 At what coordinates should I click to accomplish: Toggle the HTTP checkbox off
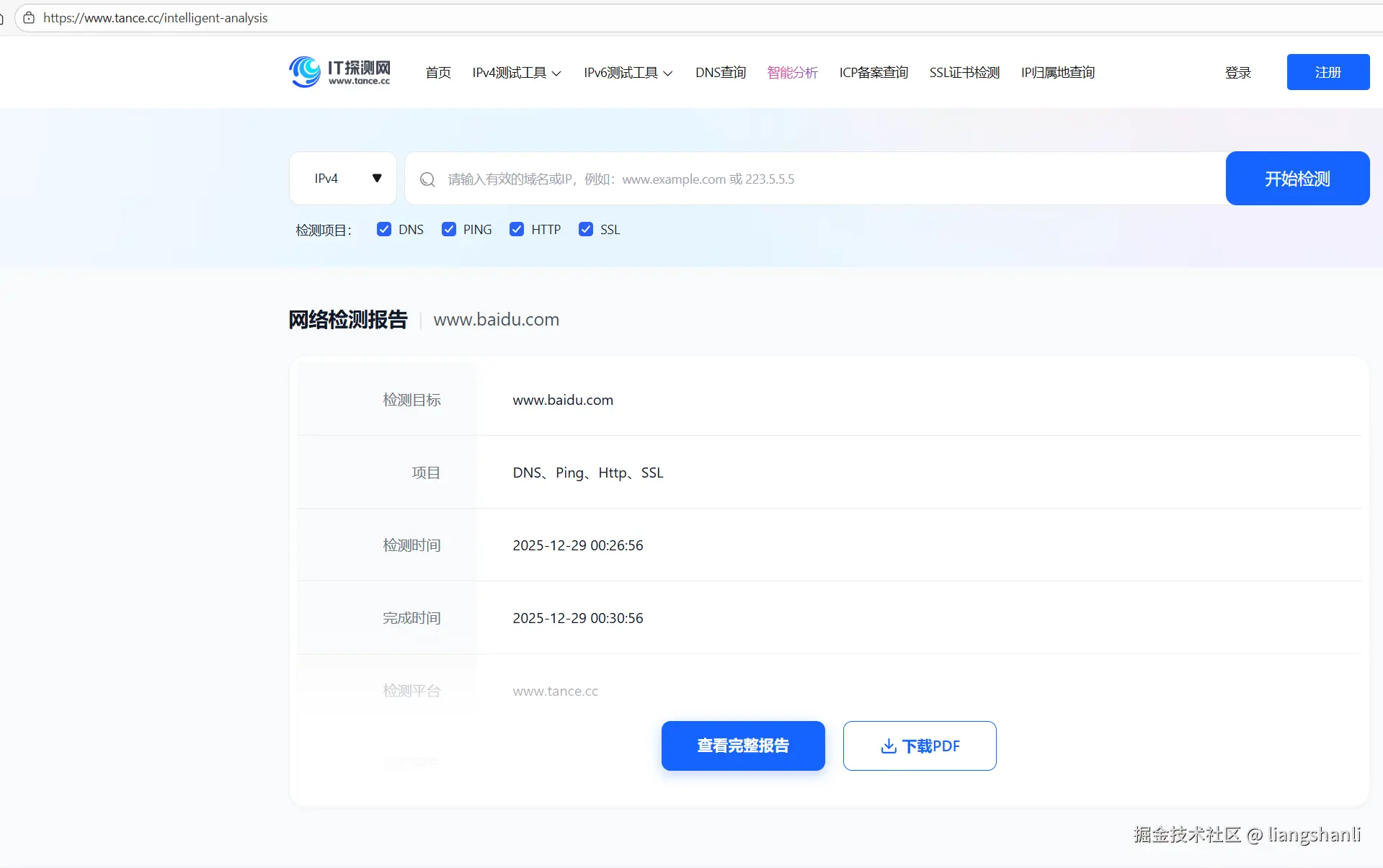pyautogui.click(x=517, y=229)
